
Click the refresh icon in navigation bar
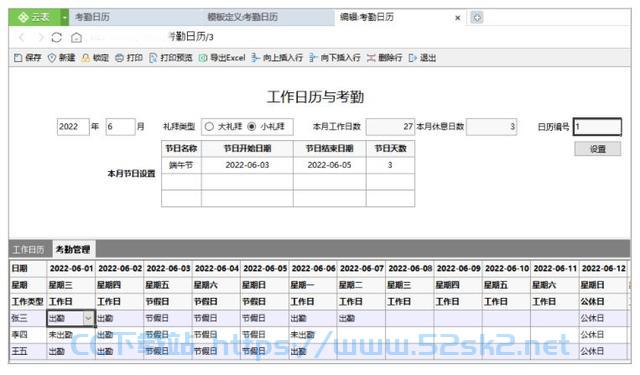coord(57,38)
